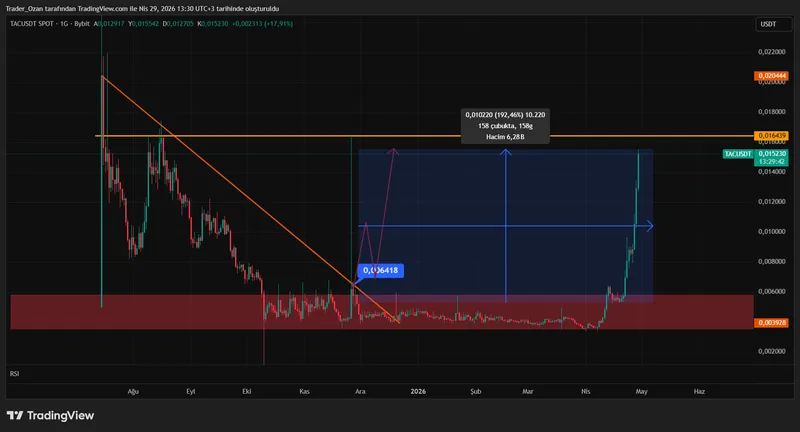Click the Y0,015542 high value in legend
800x432 pixels.
tap(143, 23)
